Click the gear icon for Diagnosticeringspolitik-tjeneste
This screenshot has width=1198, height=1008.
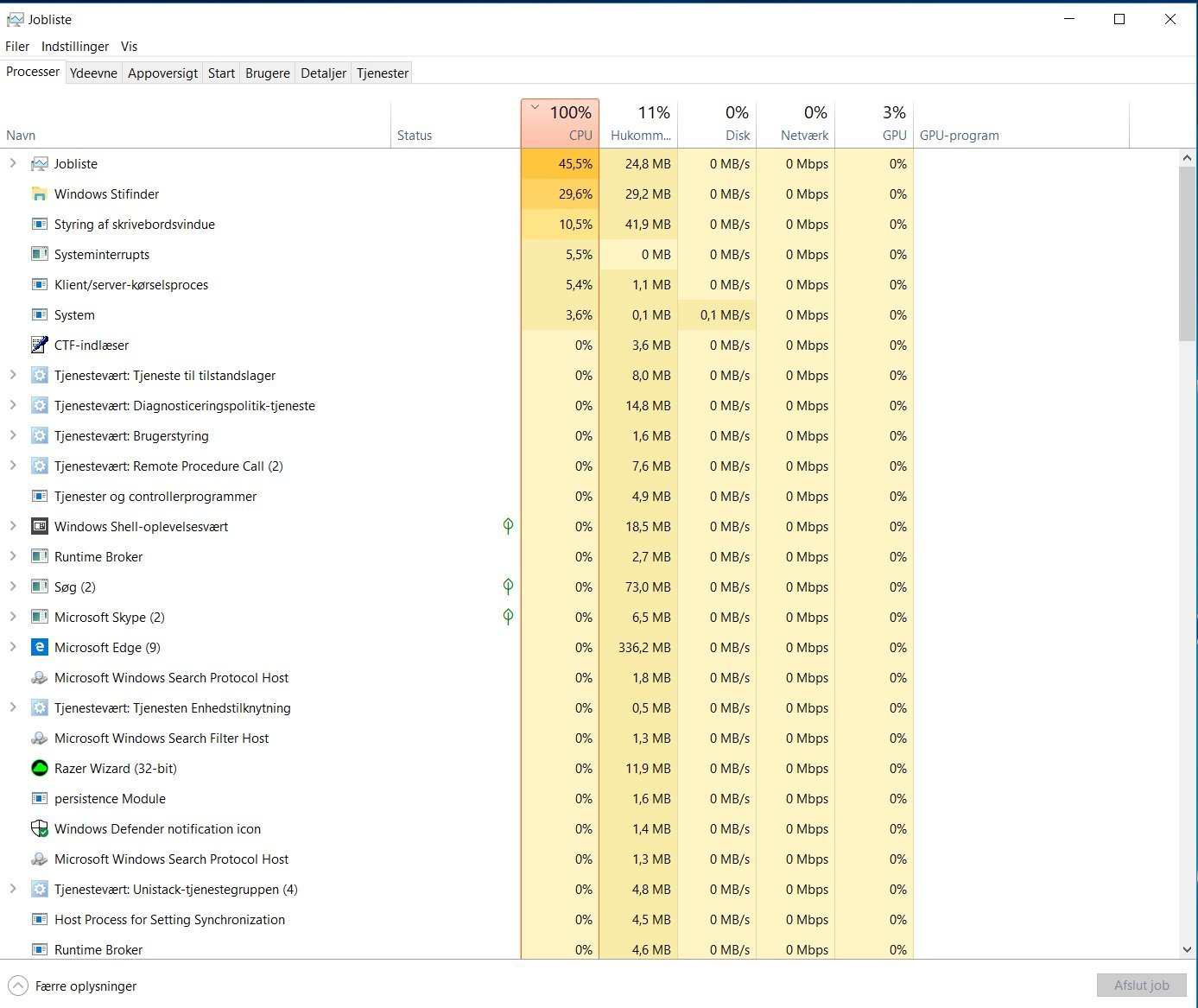pos(39,406)
